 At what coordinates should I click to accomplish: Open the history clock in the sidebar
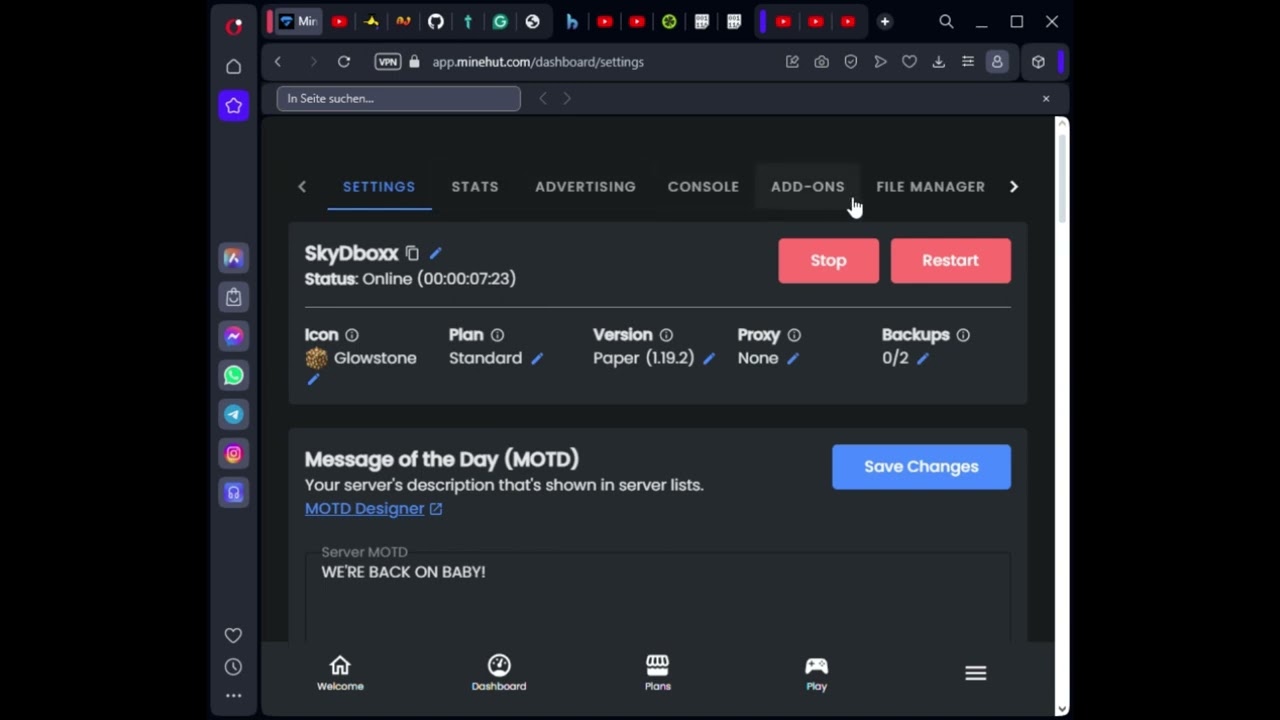pos(233,667)
